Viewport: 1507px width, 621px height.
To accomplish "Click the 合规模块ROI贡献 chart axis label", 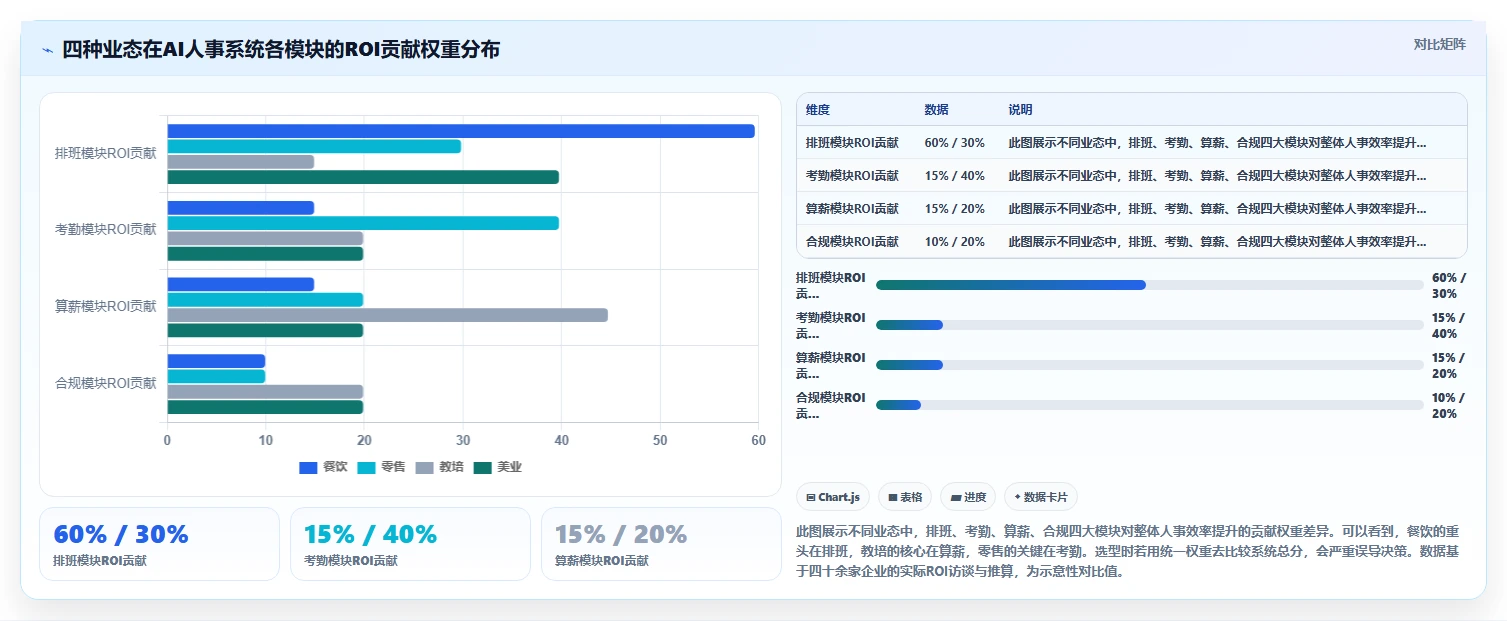I will click(106, 383).
